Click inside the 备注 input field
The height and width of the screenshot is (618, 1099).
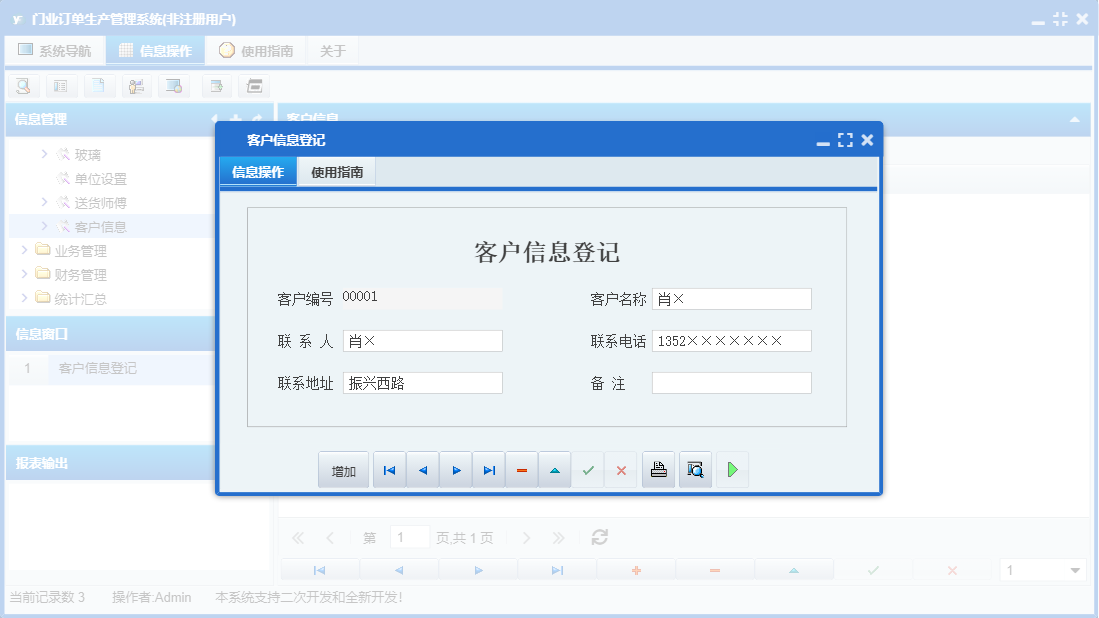coord(731,382)
